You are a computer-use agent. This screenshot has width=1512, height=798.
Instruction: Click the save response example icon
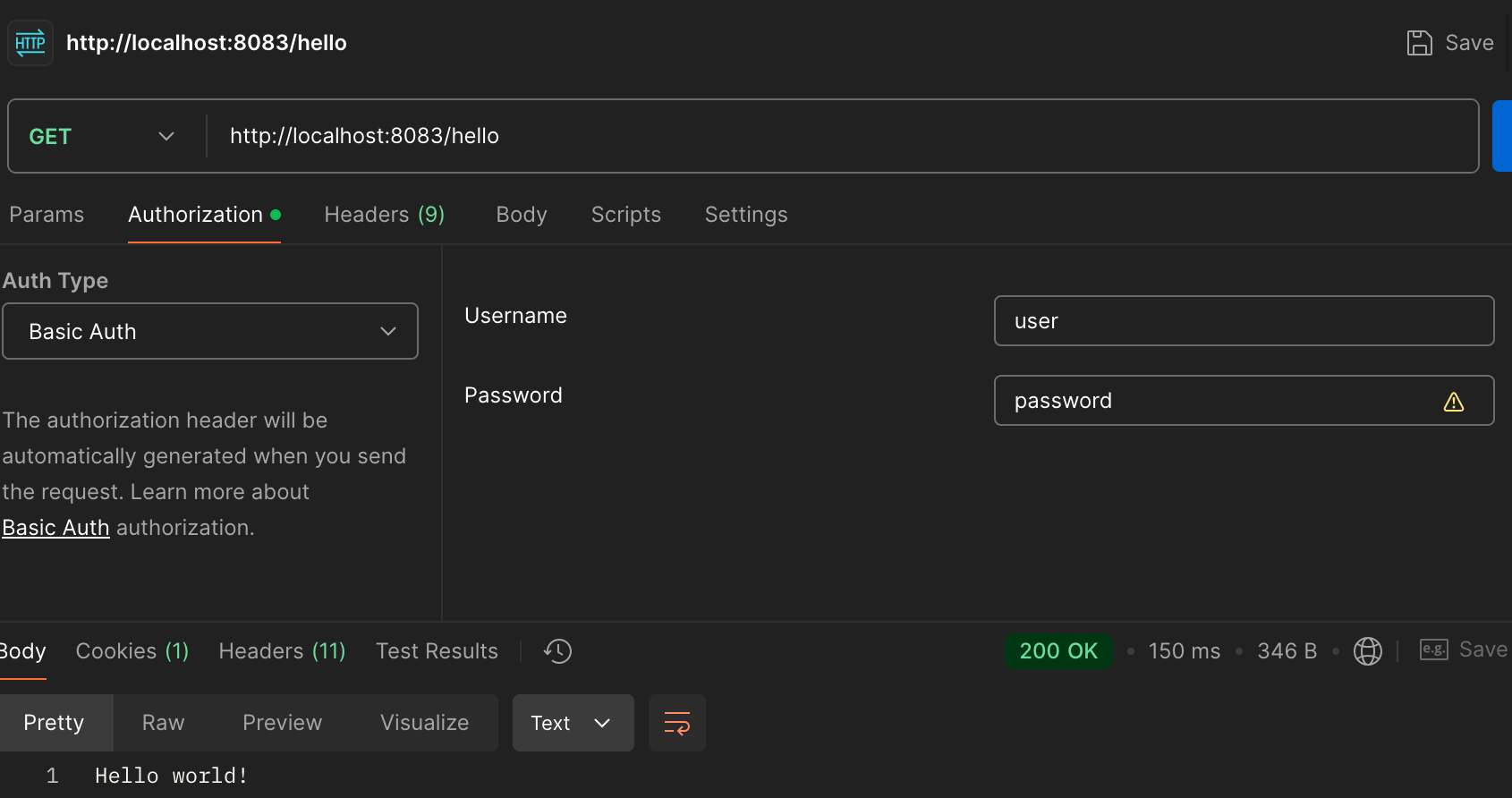pyautogui.click(x=1433, y=650)
